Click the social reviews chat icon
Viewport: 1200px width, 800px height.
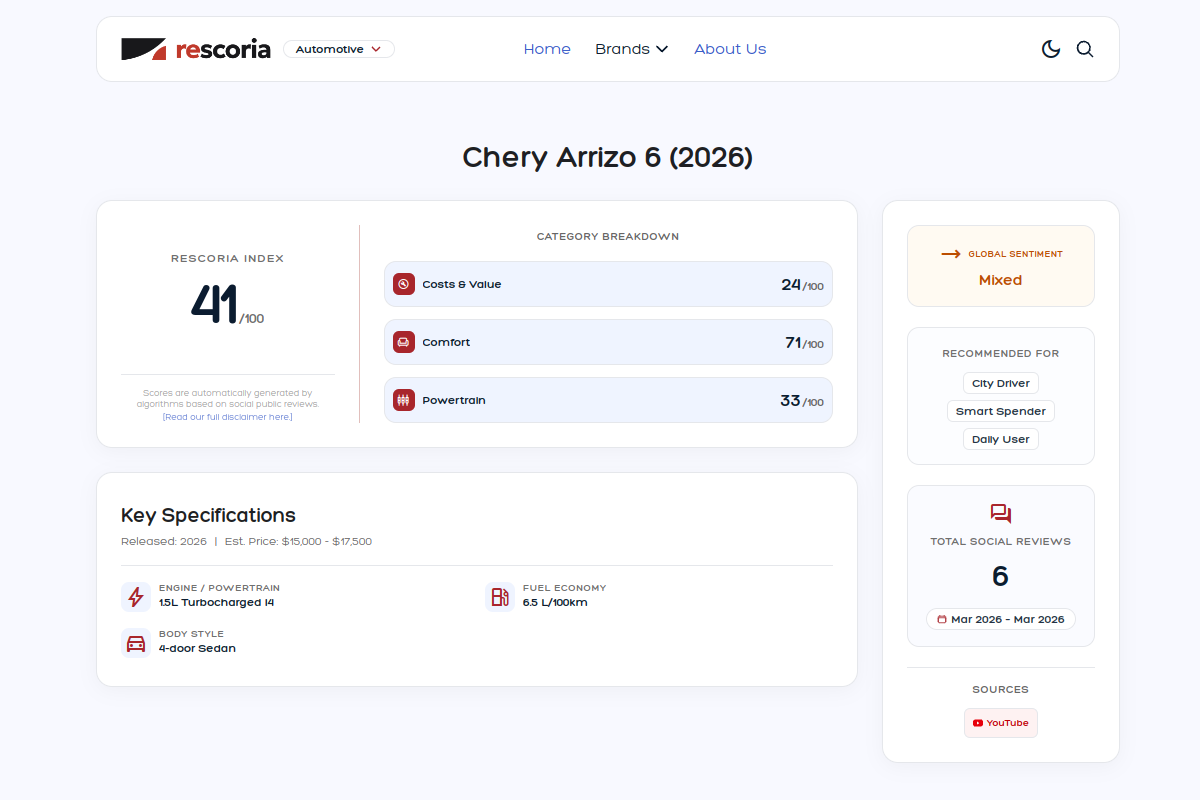1001,513
